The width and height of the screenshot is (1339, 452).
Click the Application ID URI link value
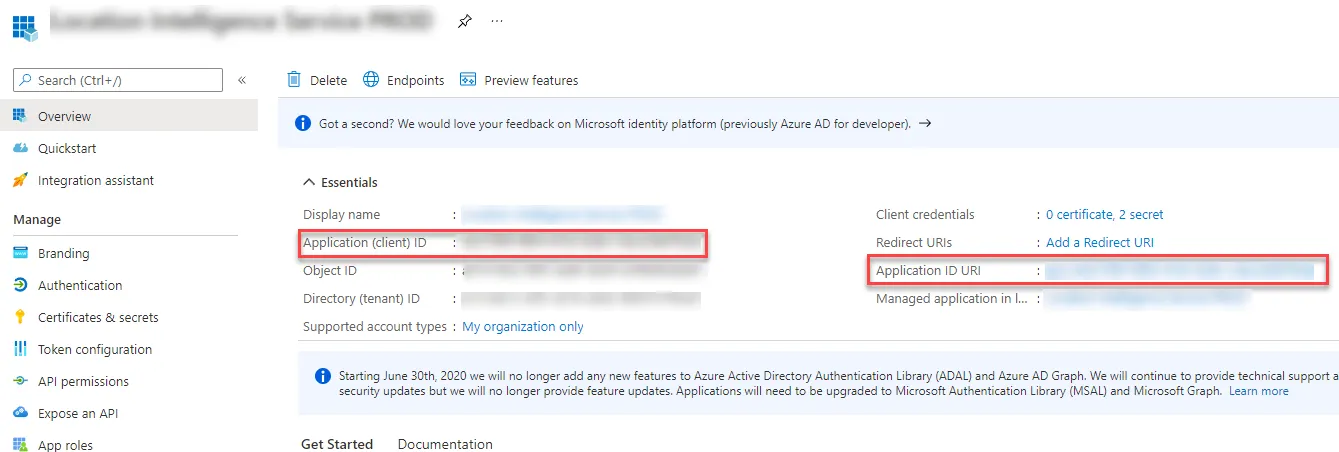click(x=1180, y=270)
